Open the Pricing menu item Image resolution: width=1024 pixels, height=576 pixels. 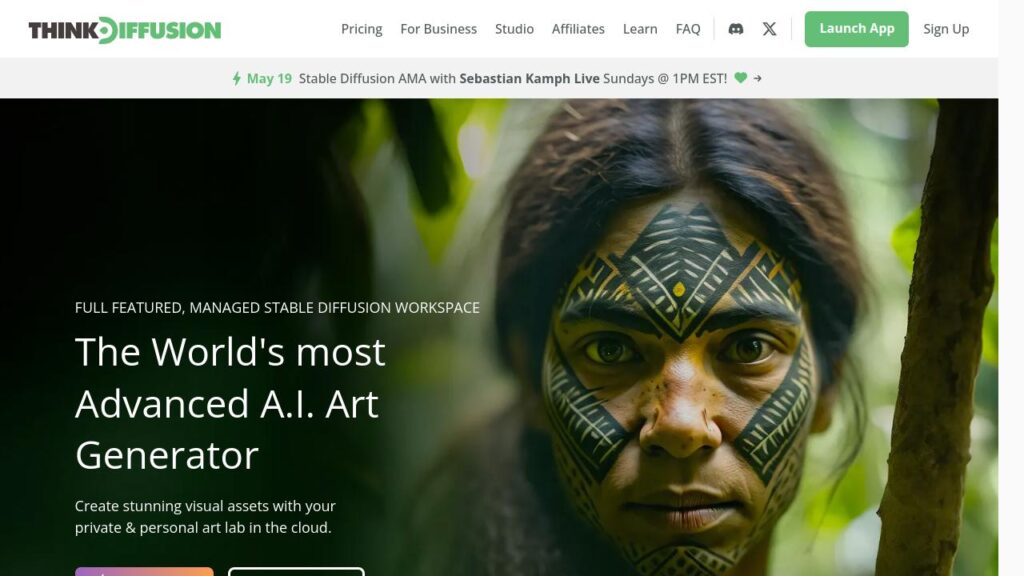pos(361,29)
